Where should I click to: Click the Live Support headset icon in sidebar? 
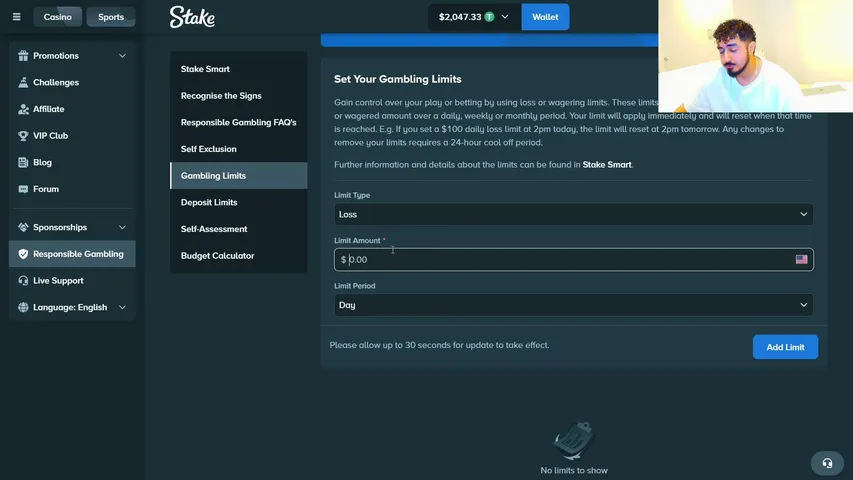[x=23, y=280]
